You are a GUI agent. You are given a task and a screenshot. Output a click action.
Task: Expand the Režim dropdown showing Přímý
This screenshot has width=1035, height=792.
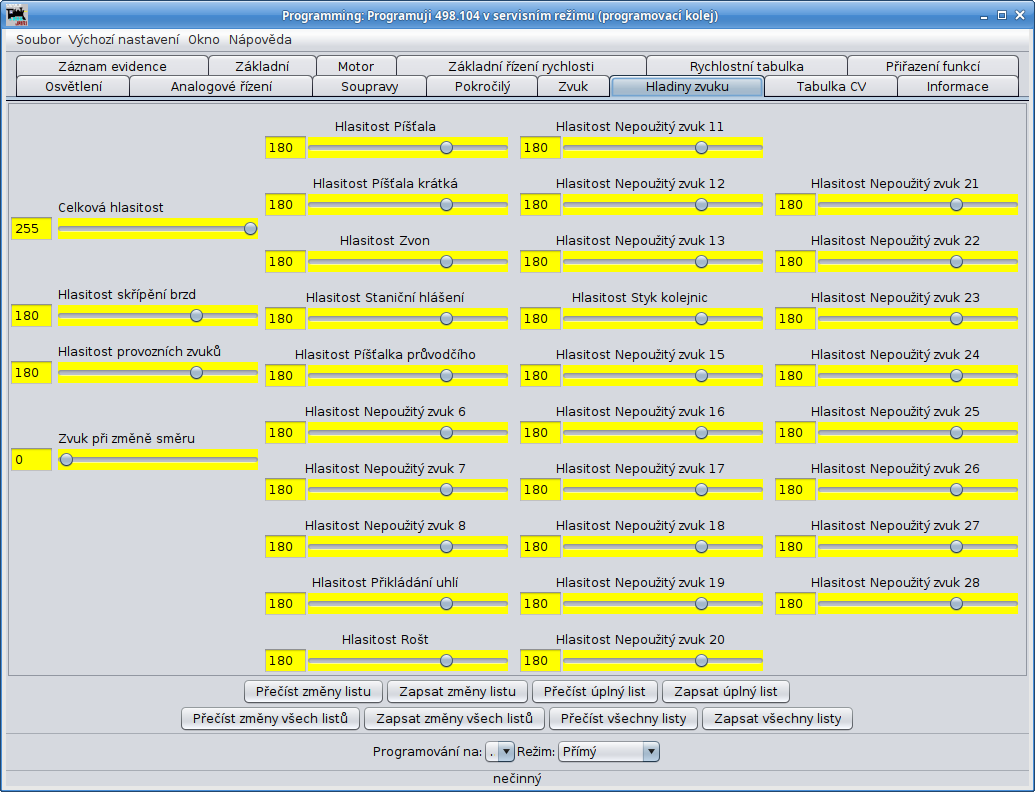[x=608, y=751]
